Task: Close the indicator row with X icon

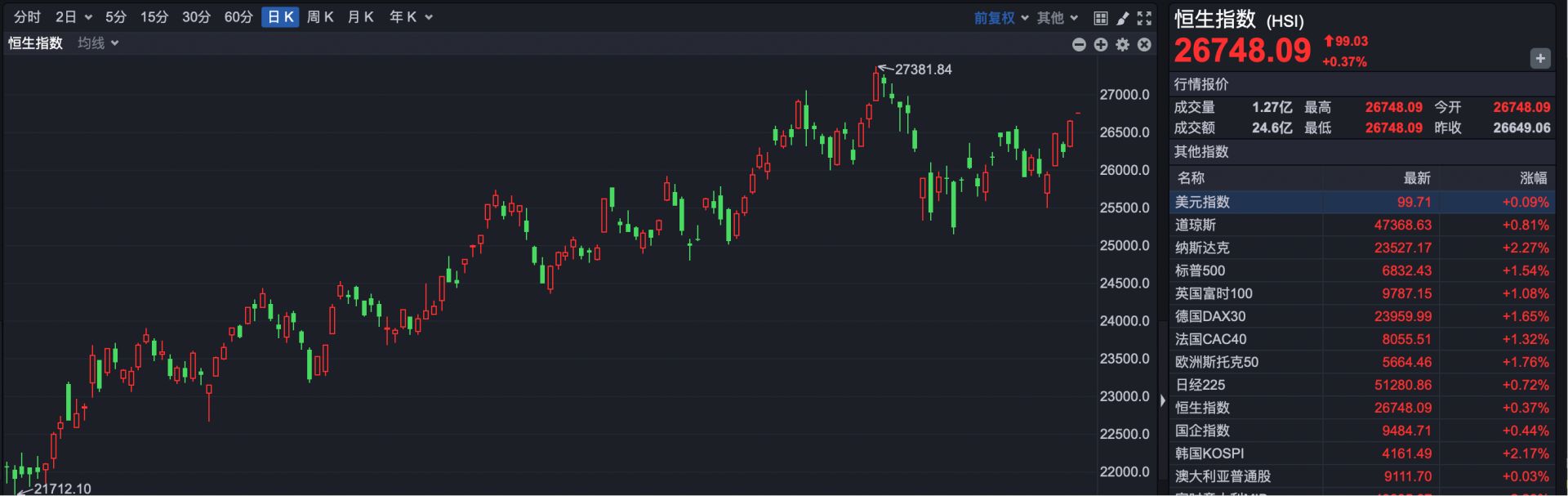Action: pos(1144,45)
